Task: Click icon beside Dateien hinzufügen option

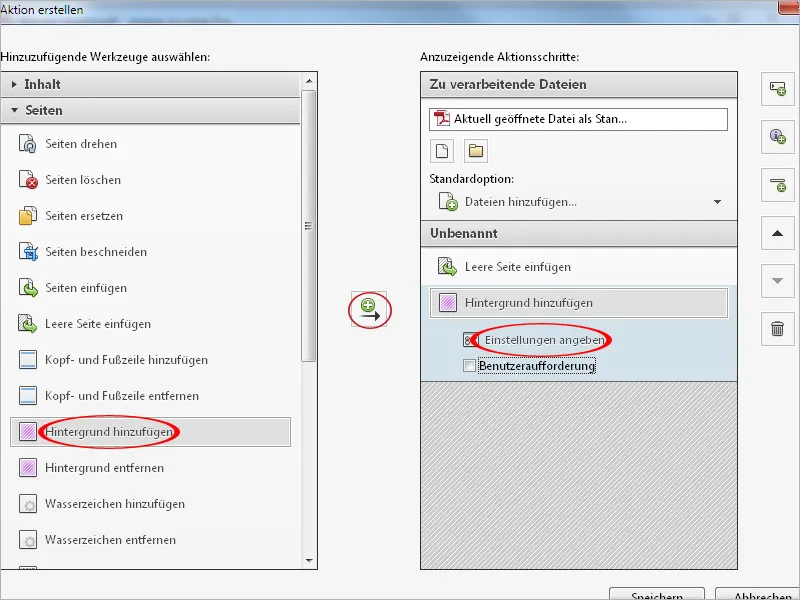Action: pyautogui.click(x=448, y=202)
